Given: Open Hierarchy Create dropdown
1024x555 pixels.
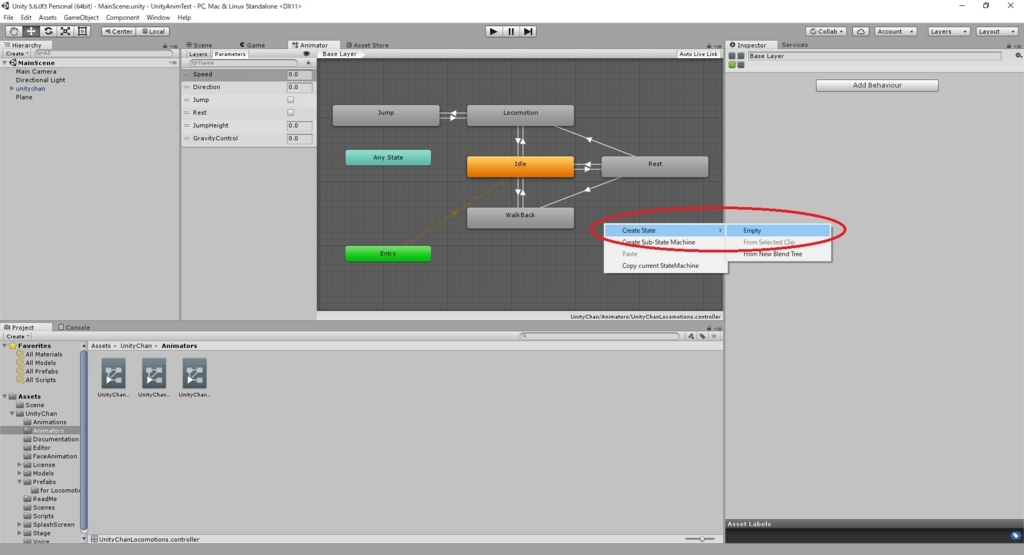Looking at the screenshot, I should coord(16,54).
